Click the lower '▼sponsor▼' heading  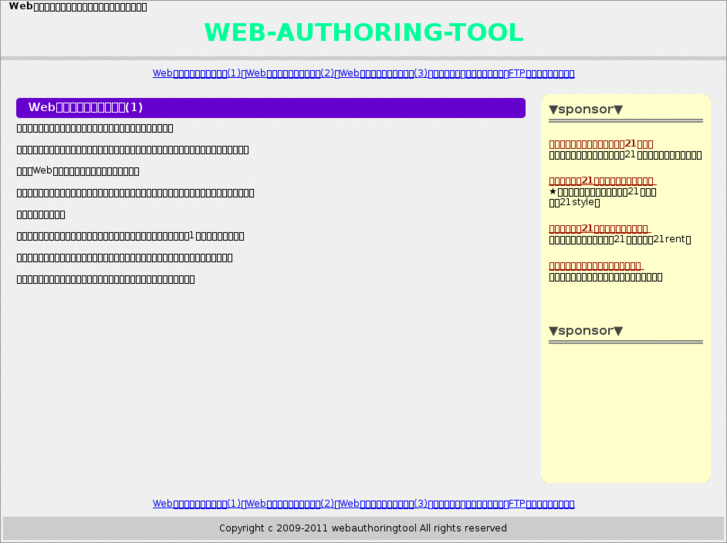point(586,331)
